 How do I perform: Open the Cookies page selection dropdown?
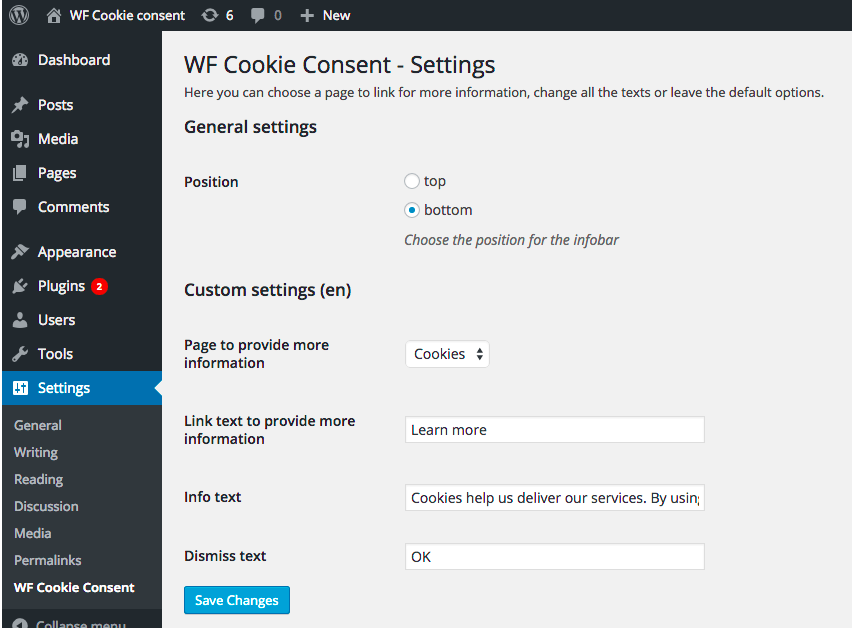tap(447, 353)
